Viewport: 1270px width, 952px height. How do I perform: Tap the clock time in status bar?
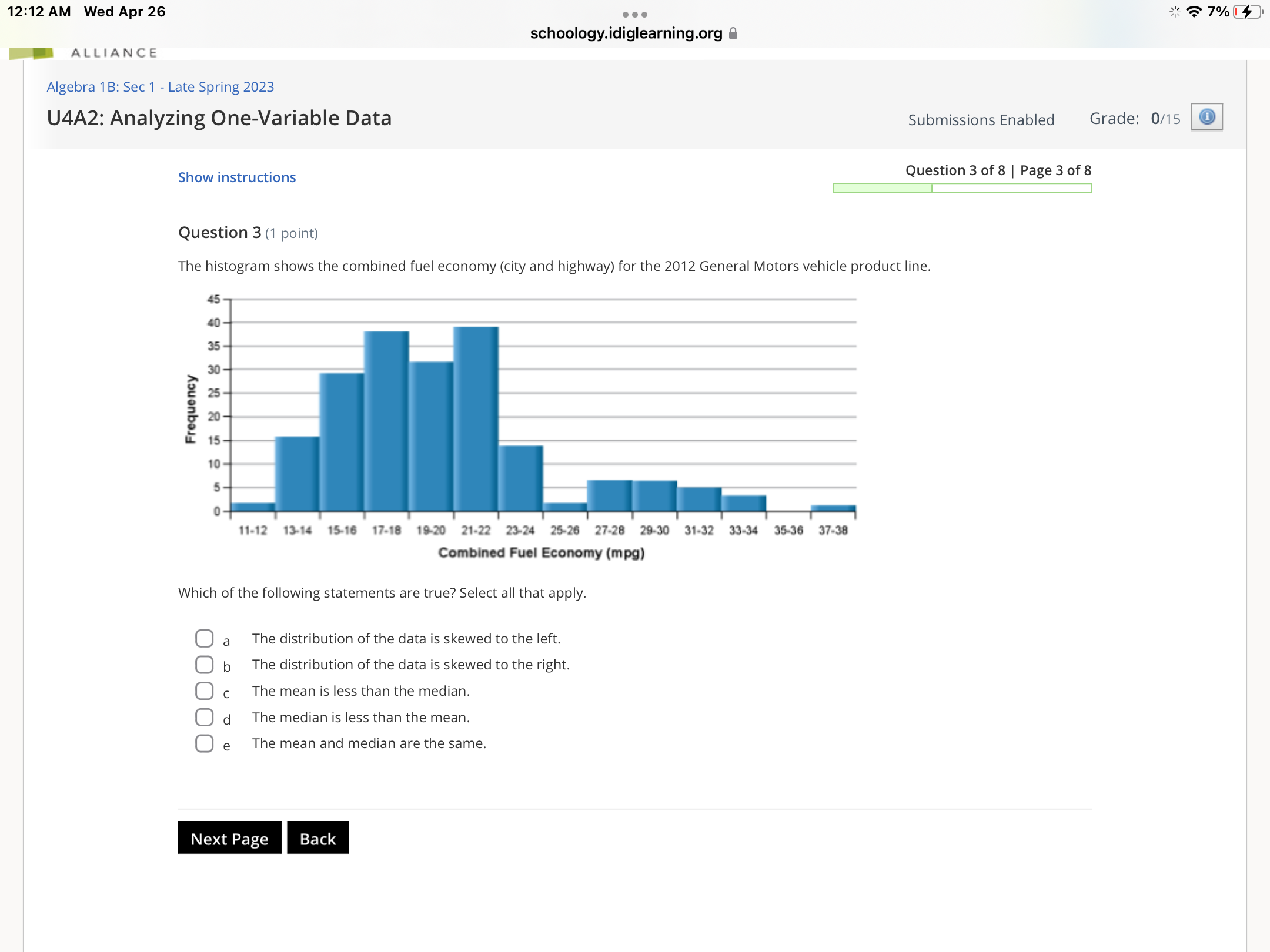coord(39,12)
